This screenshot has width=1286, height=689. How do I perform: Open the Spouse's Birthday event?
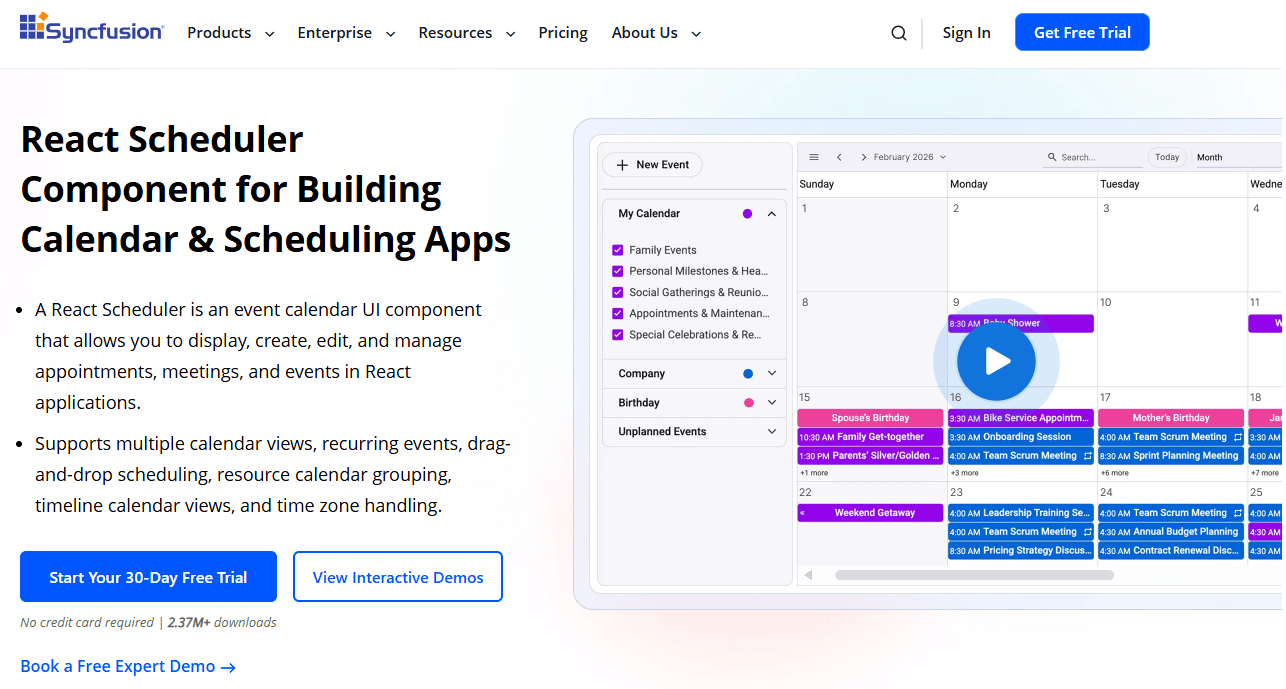pos(870,418)
